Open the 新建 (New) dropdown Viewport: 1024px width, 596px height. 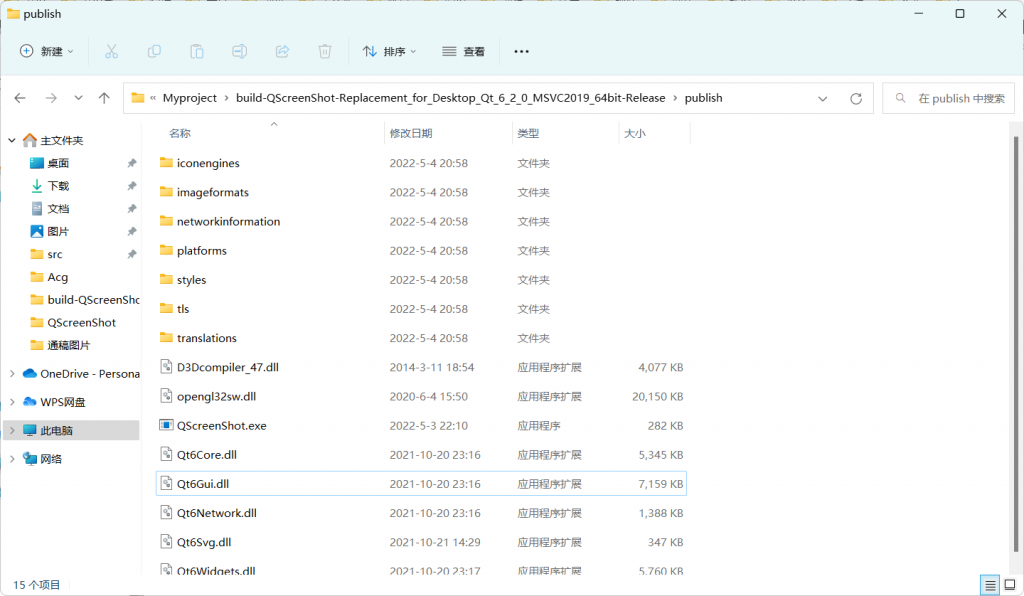click(46, 52)
